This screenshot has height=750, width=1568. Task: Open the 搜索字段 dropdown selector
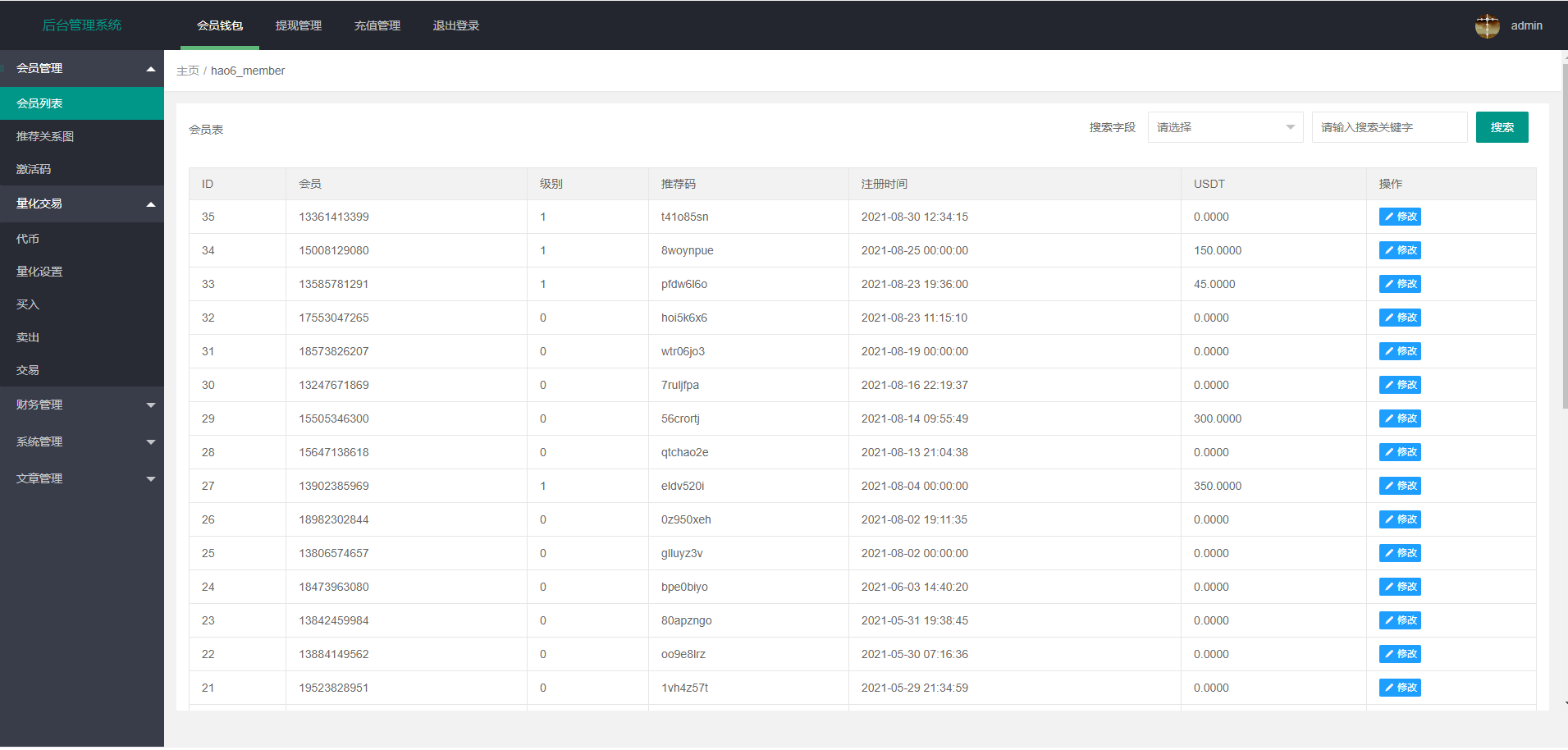1224,127
